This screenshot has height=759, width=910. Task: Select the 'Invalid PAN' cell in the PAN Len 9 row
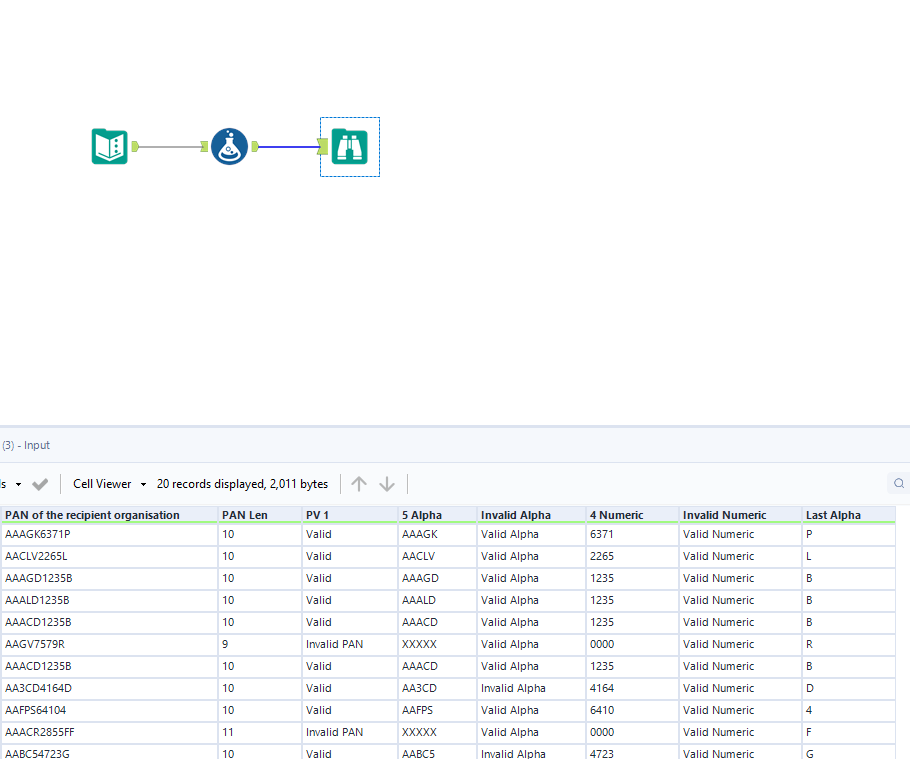pyautogui.click(x=334, y=644)
